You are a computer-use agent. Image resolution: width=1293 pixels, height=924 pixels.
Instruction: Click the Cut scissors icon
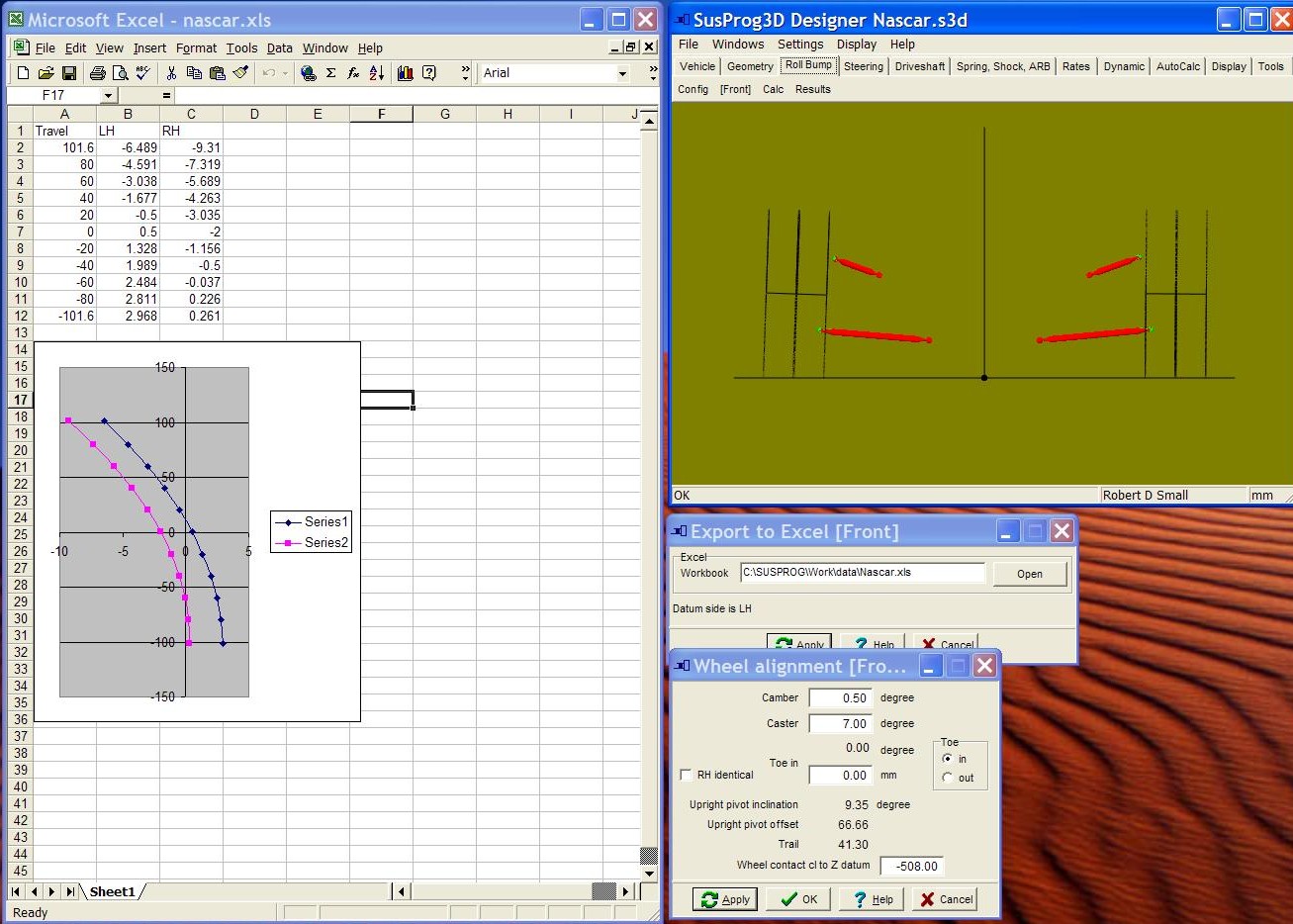coord(171,73)
